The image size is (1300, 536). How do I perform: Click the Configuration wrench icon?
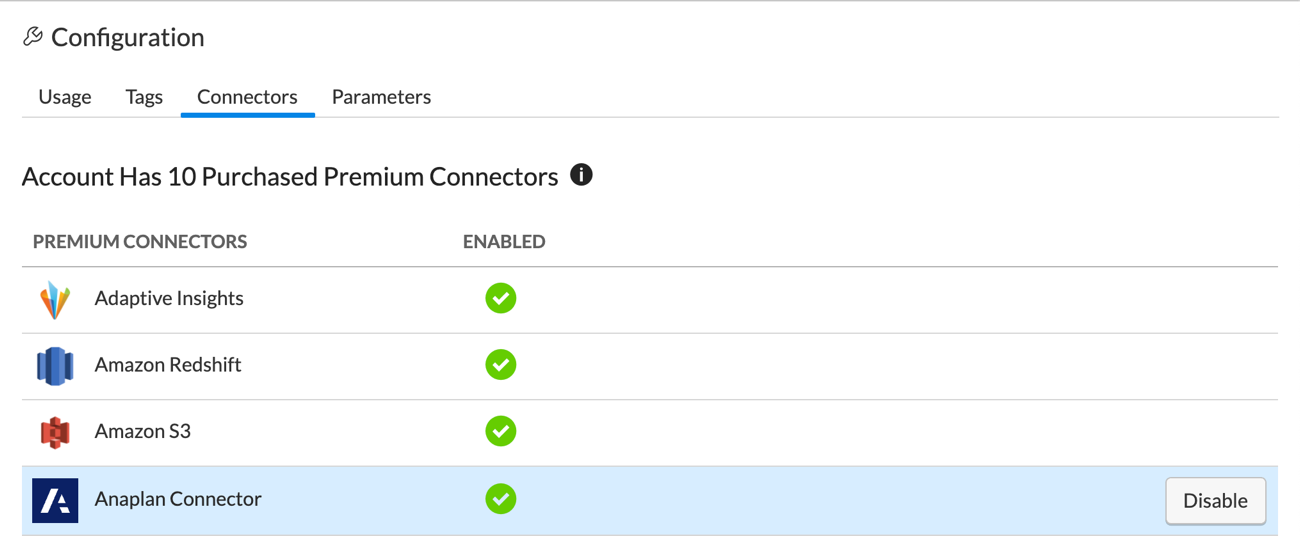(x=33, y=37)
